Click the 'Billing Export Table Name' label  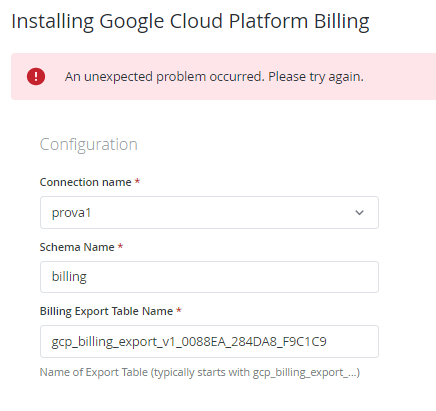point(106,311)
